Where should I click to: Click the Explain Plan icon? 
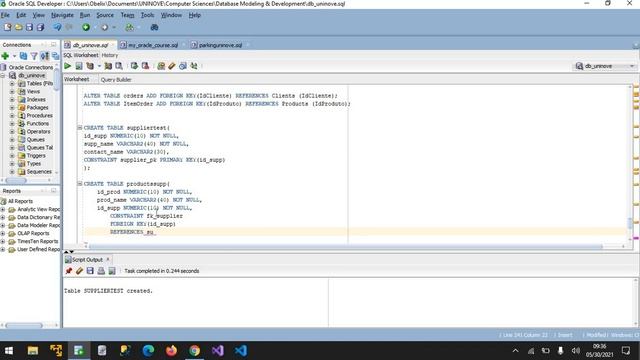[90, 66]
